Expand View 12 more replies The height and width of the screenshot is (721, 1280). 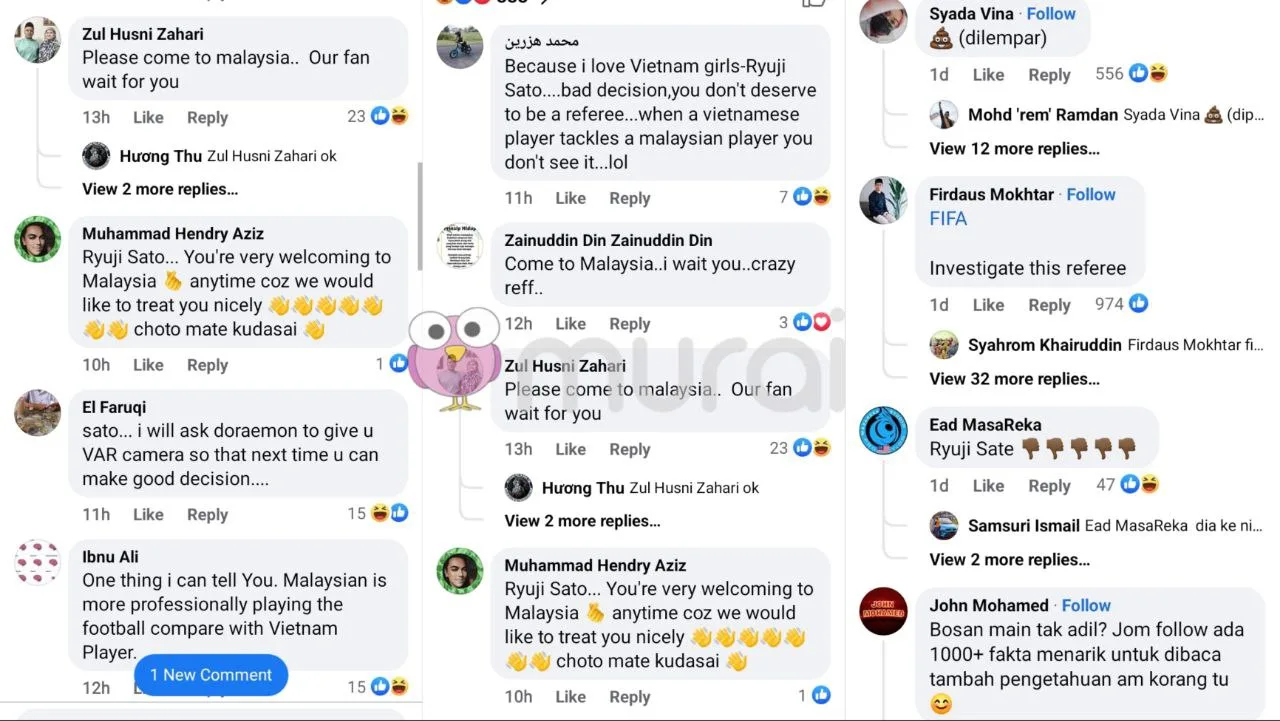click(1014, 149)
